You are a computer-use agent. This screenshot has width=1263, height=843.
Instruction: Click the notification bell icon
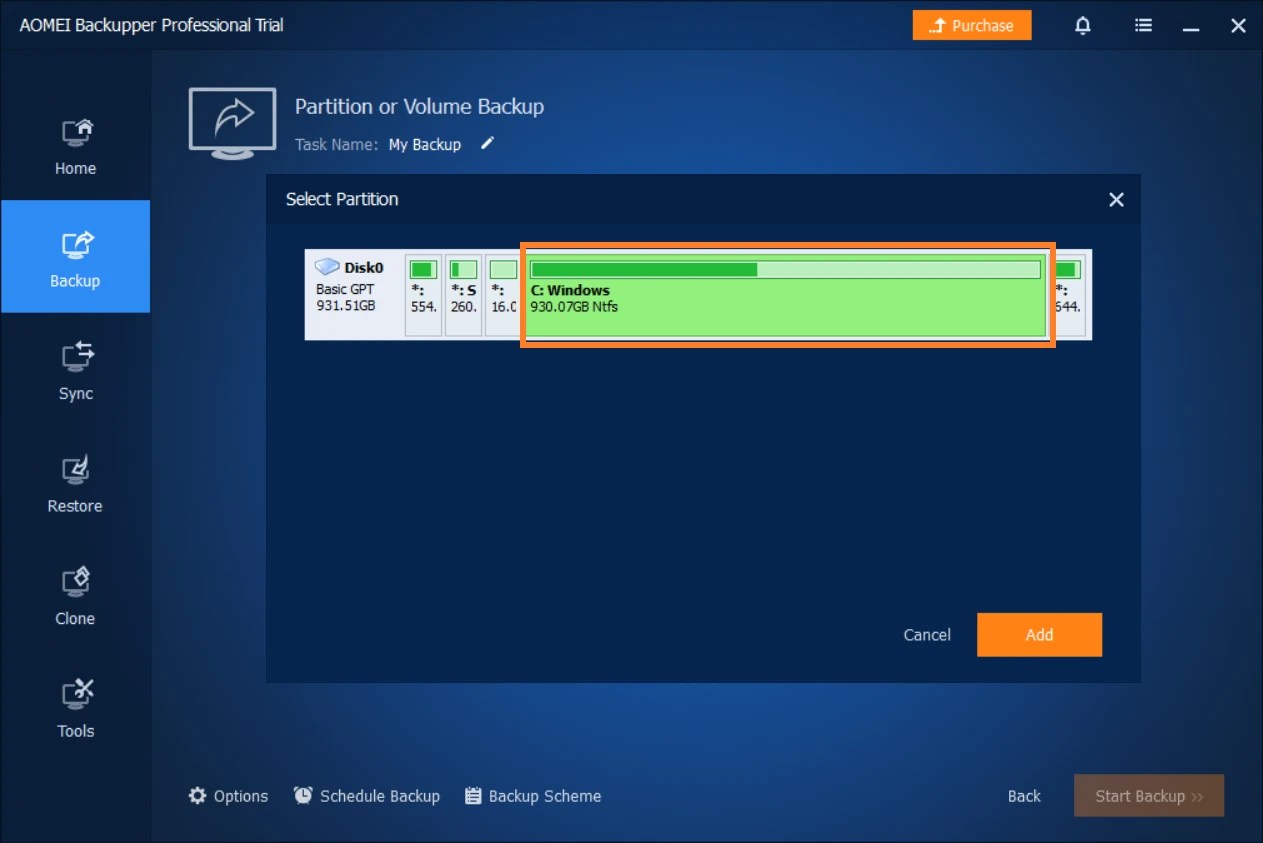click(x=1083, y=26)
